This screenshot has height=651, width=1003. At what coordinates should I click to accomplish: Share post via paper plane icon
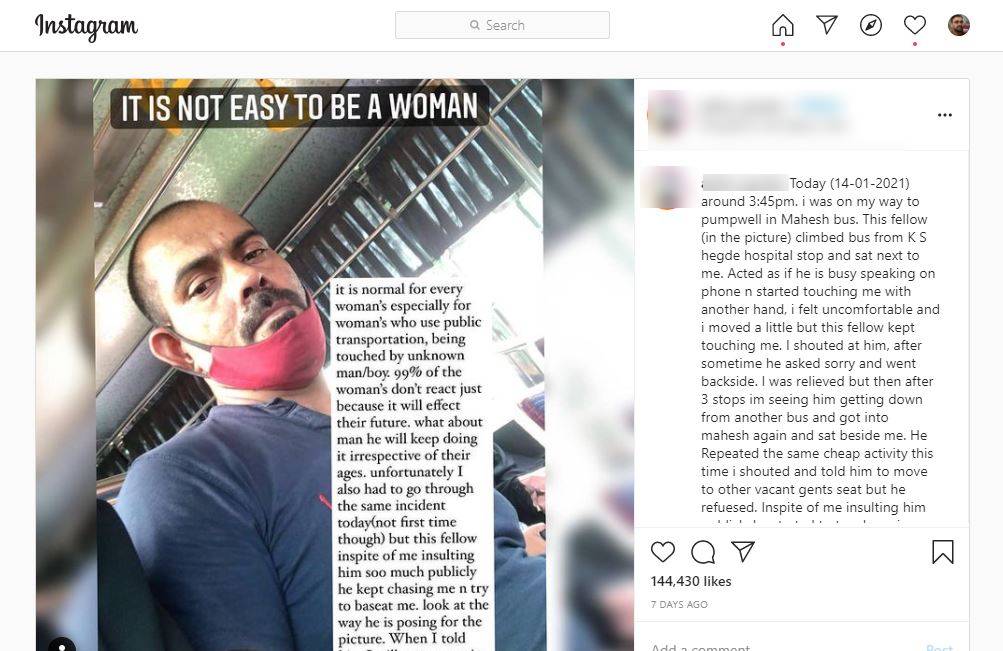click(743, 551)
